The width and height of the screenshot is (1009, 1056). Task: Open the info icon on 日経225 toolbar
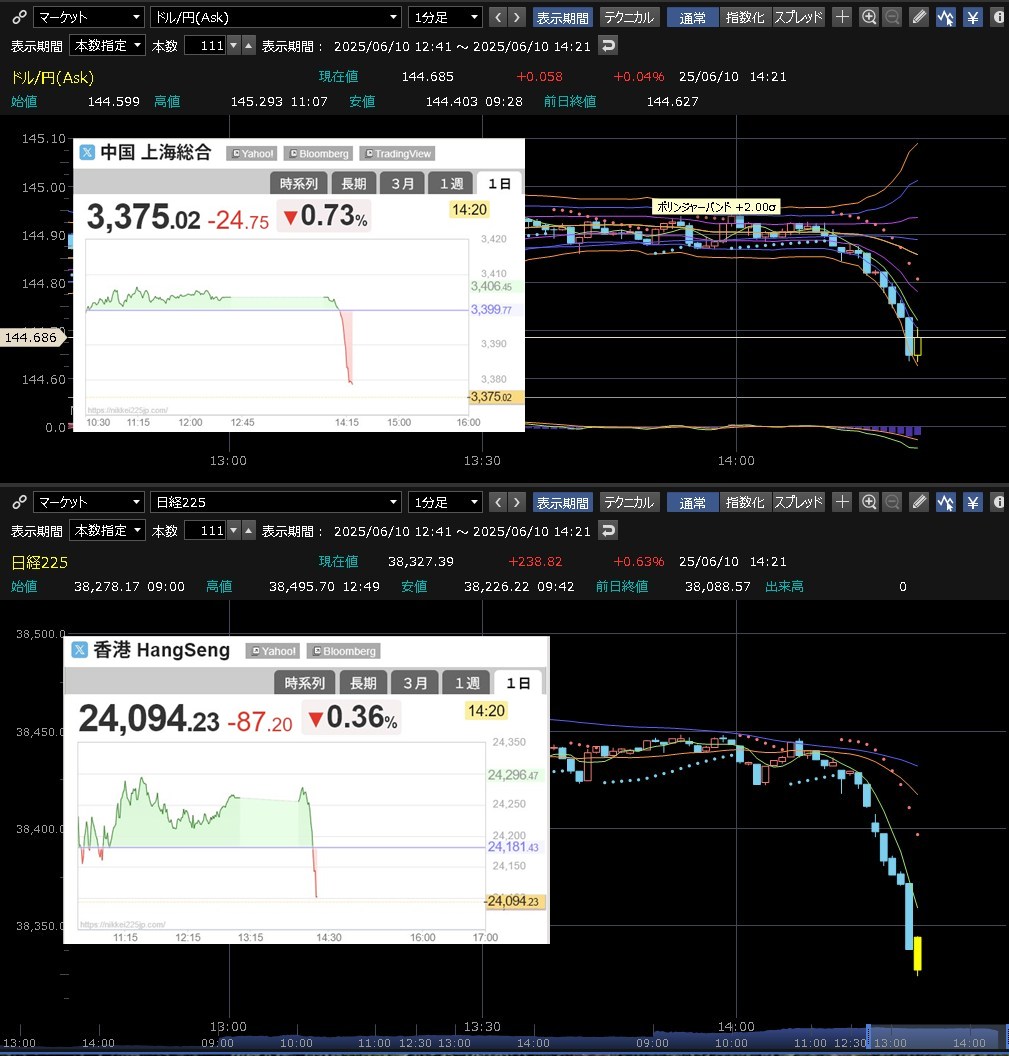998,502
